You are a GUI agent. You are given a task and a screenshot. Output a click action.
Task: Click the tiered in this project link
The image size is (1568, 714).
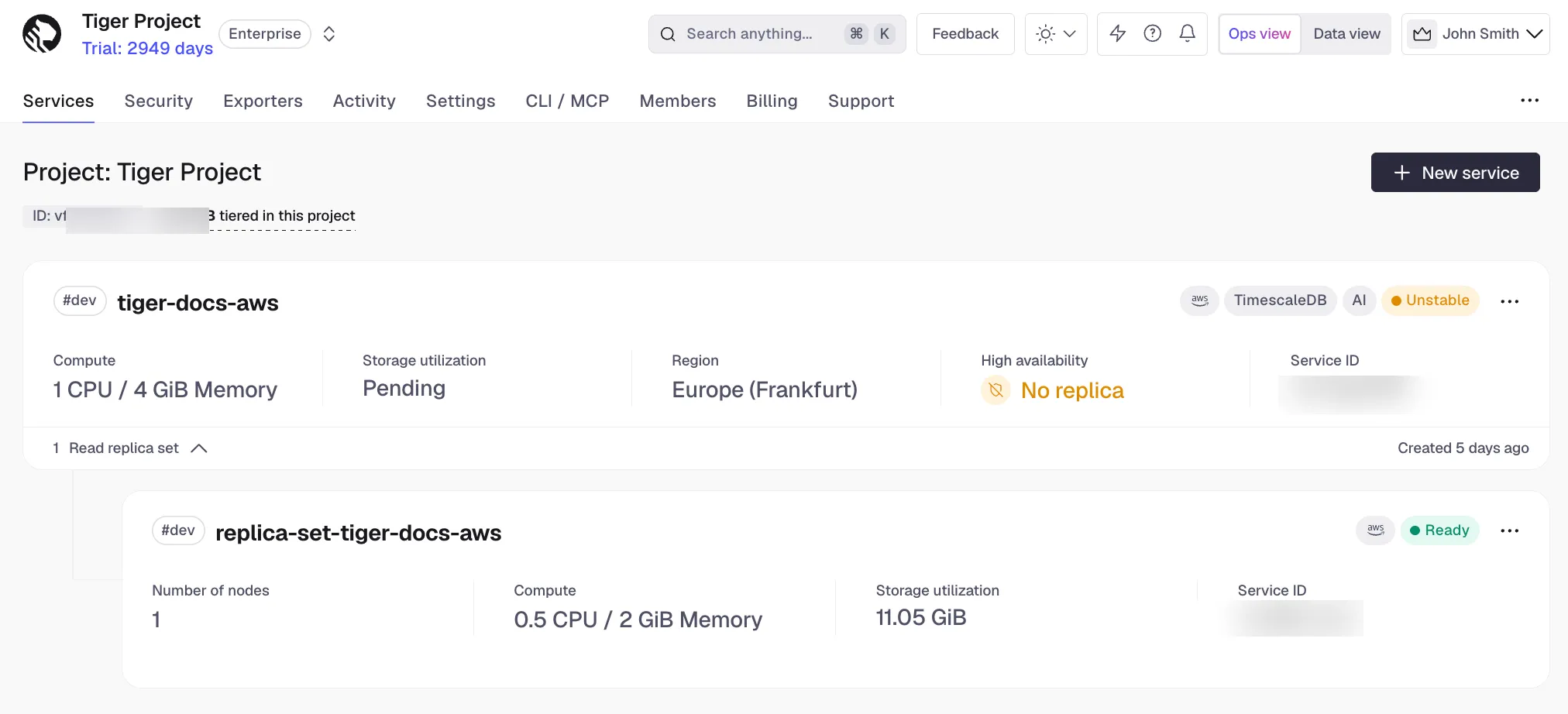point(287,216)
